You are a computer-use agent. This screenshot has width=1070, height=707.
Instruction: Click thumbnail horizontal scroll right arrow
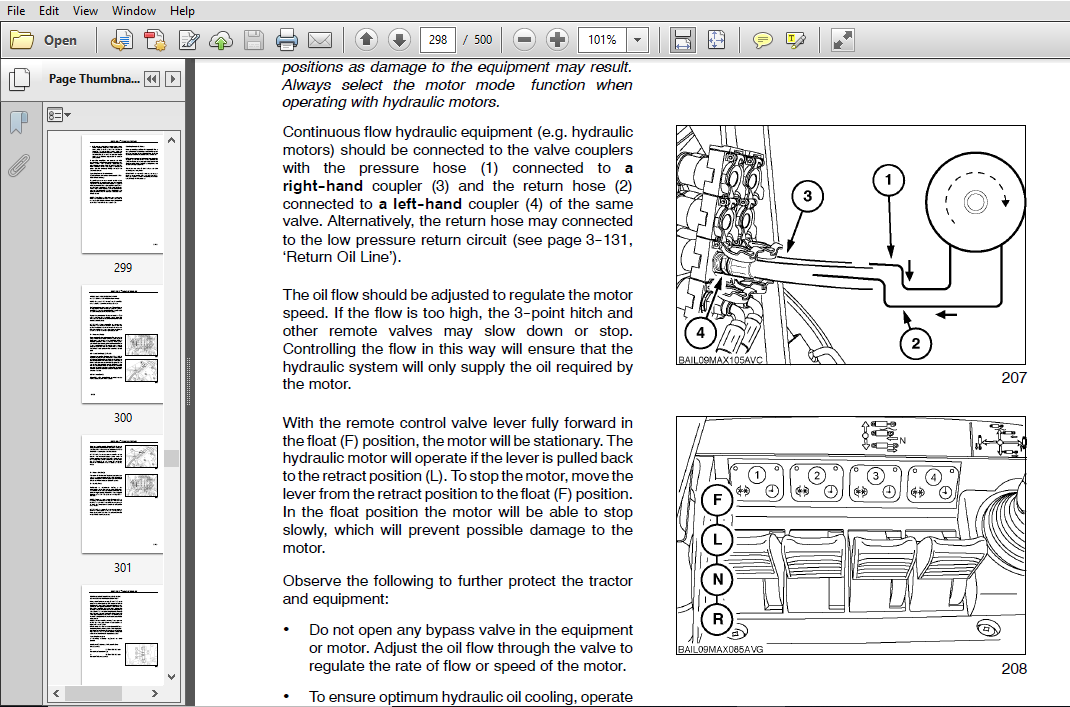(x=155, y=693)
